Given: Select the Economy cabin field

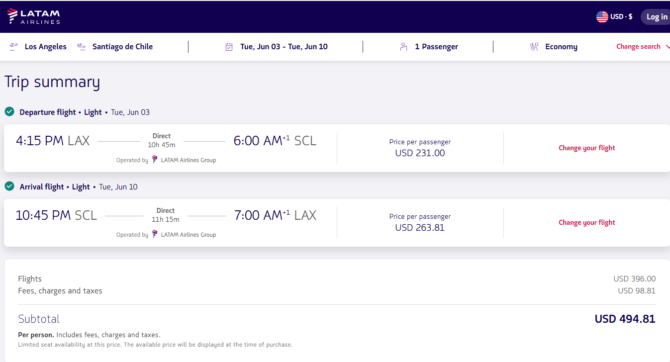Looking at the screenshot, I should click(x=554, y=47).
